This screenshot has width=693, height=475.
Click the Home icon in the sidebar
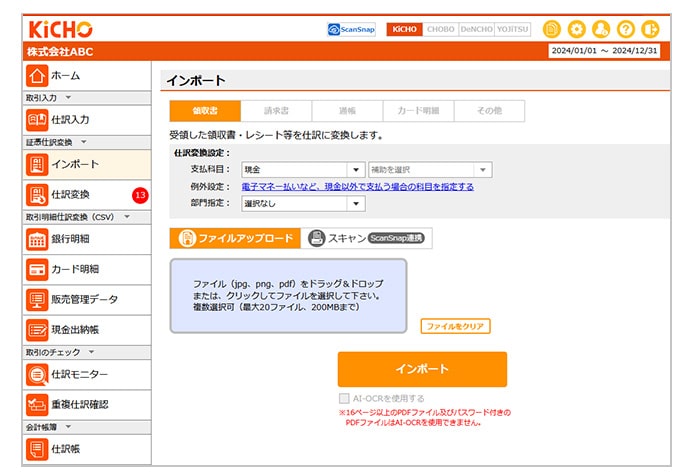(x=37, y=76)
